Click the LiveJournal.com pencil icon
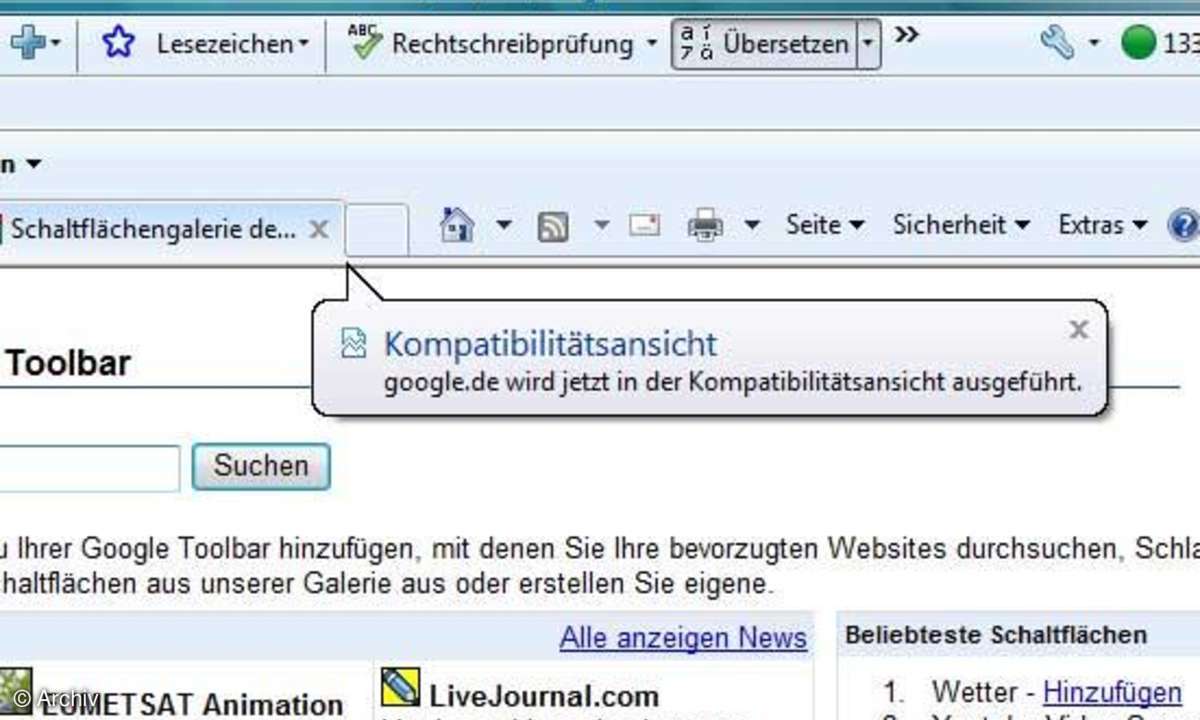The image size is (1200, 720). pyautogui.click(x=400, y=687)
